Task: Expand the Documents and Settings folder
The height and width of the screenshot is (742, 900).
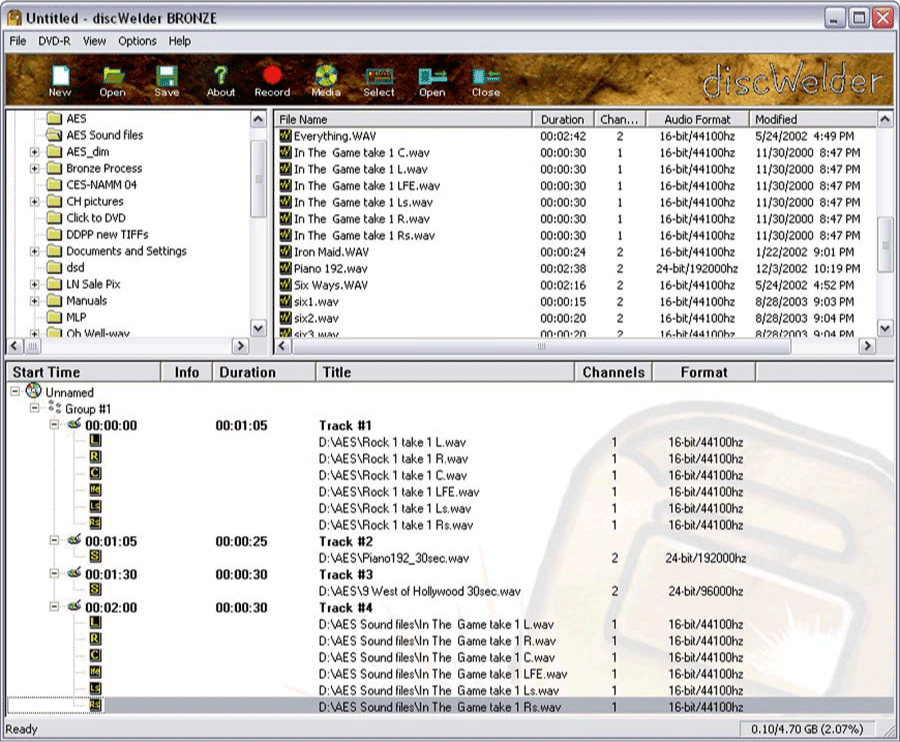Action: tap(34, 251)
